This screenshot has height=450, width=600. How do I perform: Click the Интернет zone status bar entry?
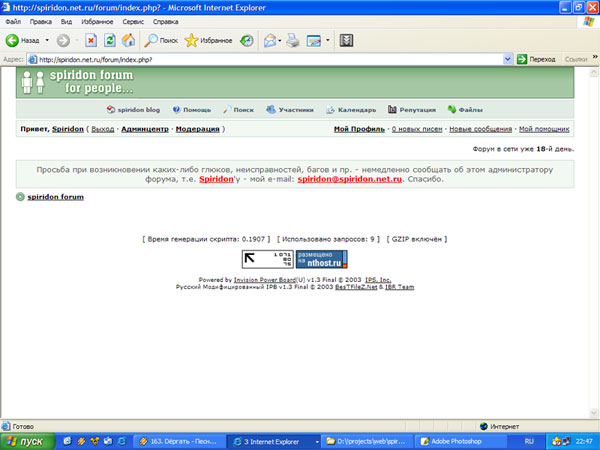tap(499, 426)
